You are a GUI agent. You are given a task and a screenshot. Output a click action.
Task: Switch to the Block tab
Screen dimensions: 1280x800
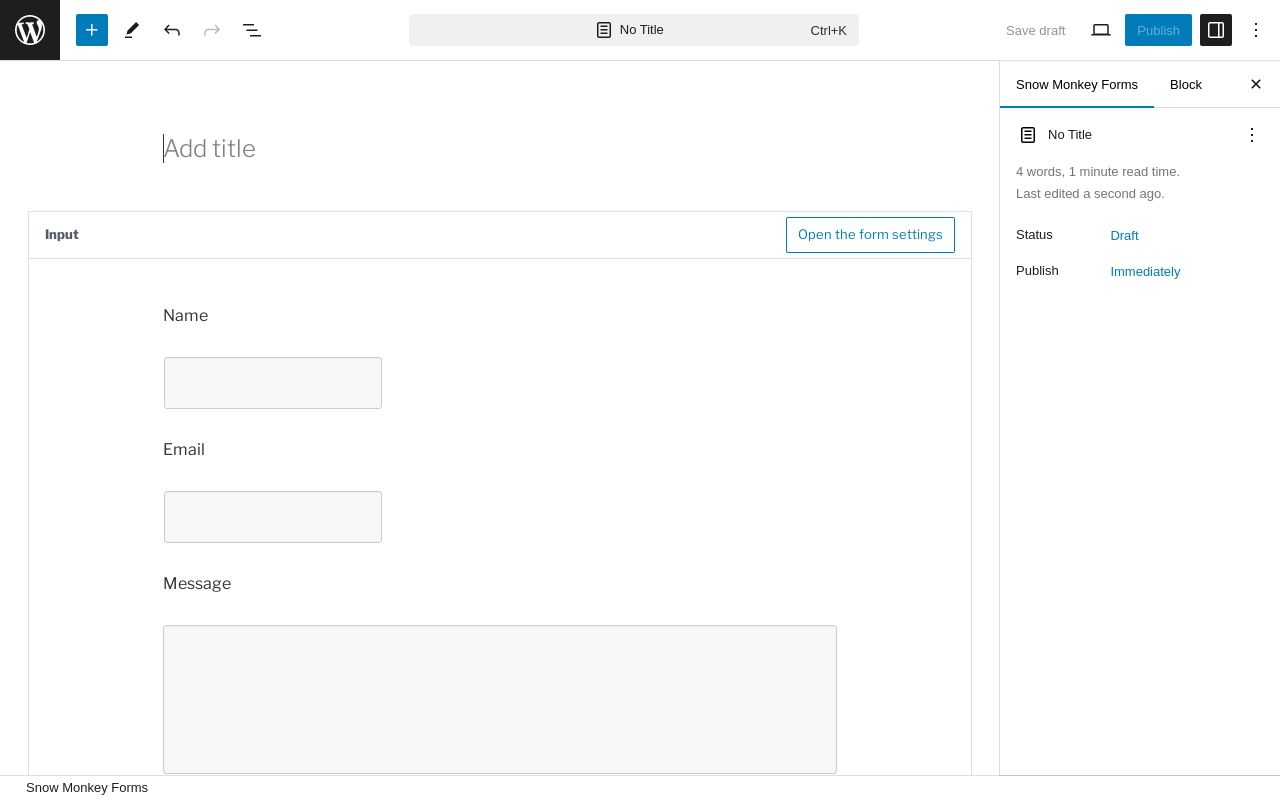click(x=1186, y=84)
